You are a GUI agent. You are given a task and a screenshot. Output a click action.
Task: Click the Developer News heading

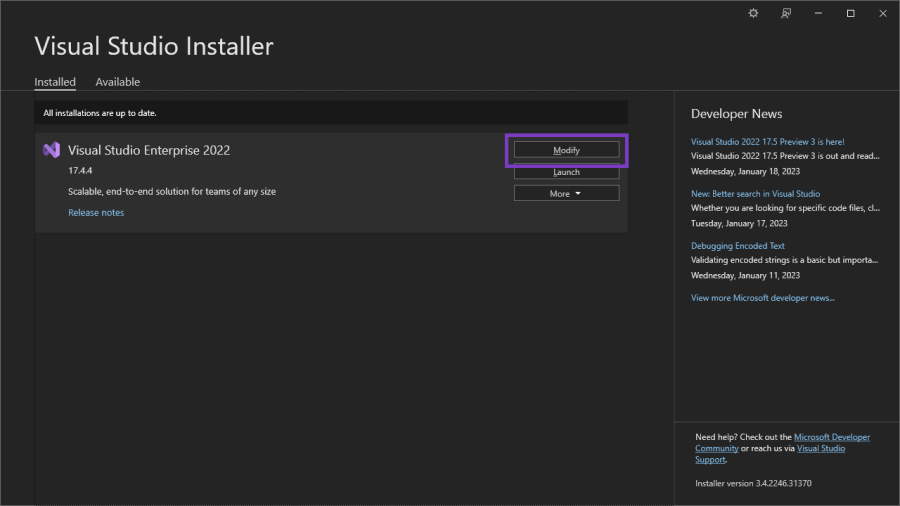[736, 114]
